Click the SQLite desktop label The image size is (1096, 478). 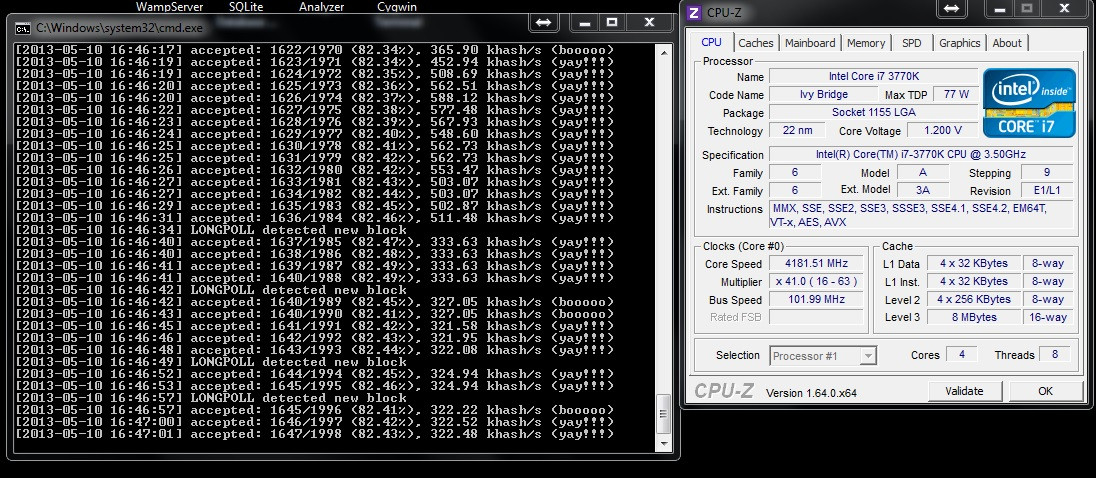[246, 6]
